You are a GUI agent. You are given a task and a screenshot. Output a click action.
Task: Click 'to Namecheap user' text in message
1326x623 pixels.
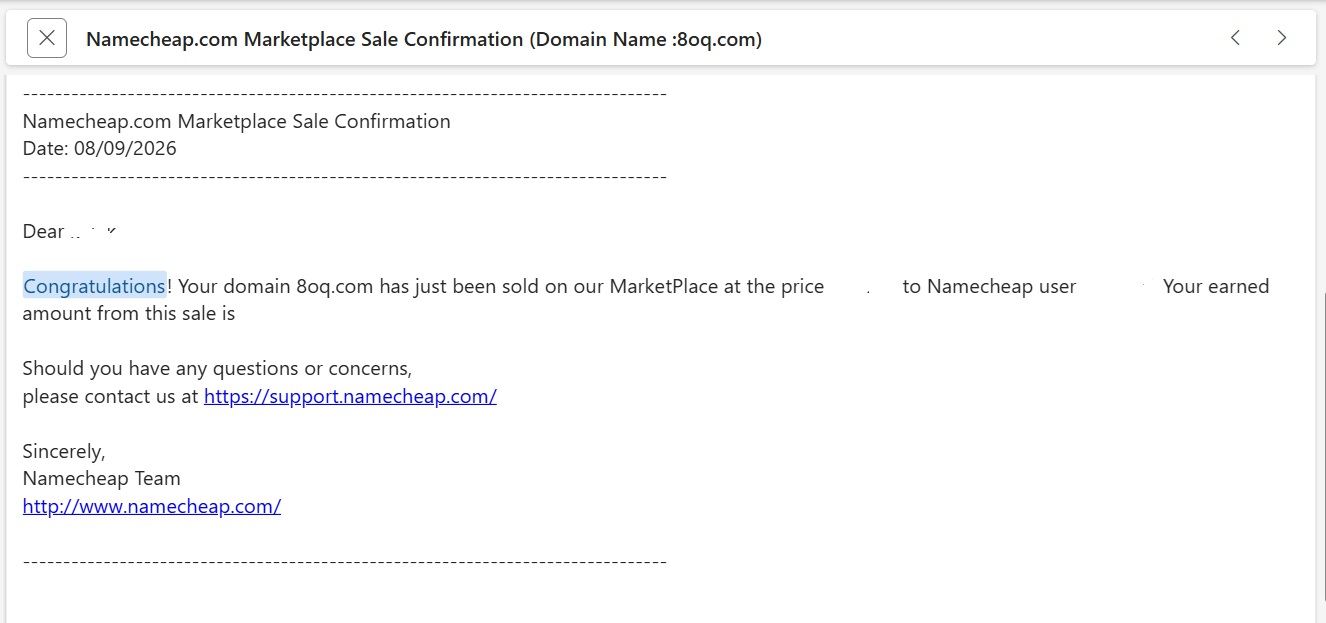point(989,286)
